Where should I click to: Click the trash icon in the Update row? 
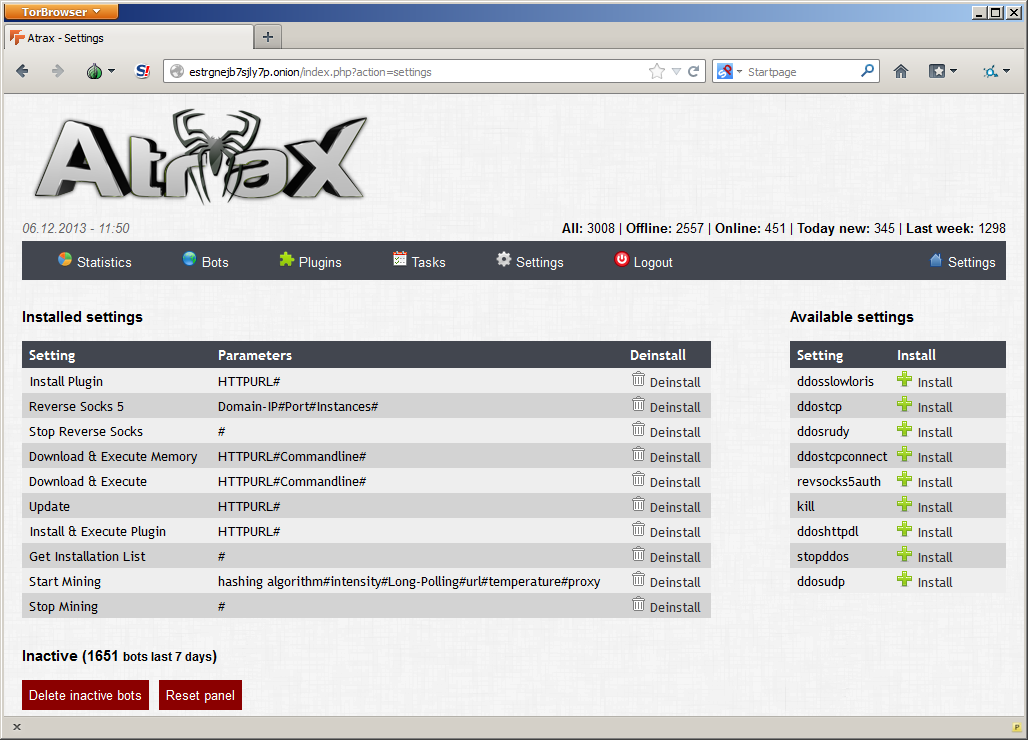click(x=638, y=505)
